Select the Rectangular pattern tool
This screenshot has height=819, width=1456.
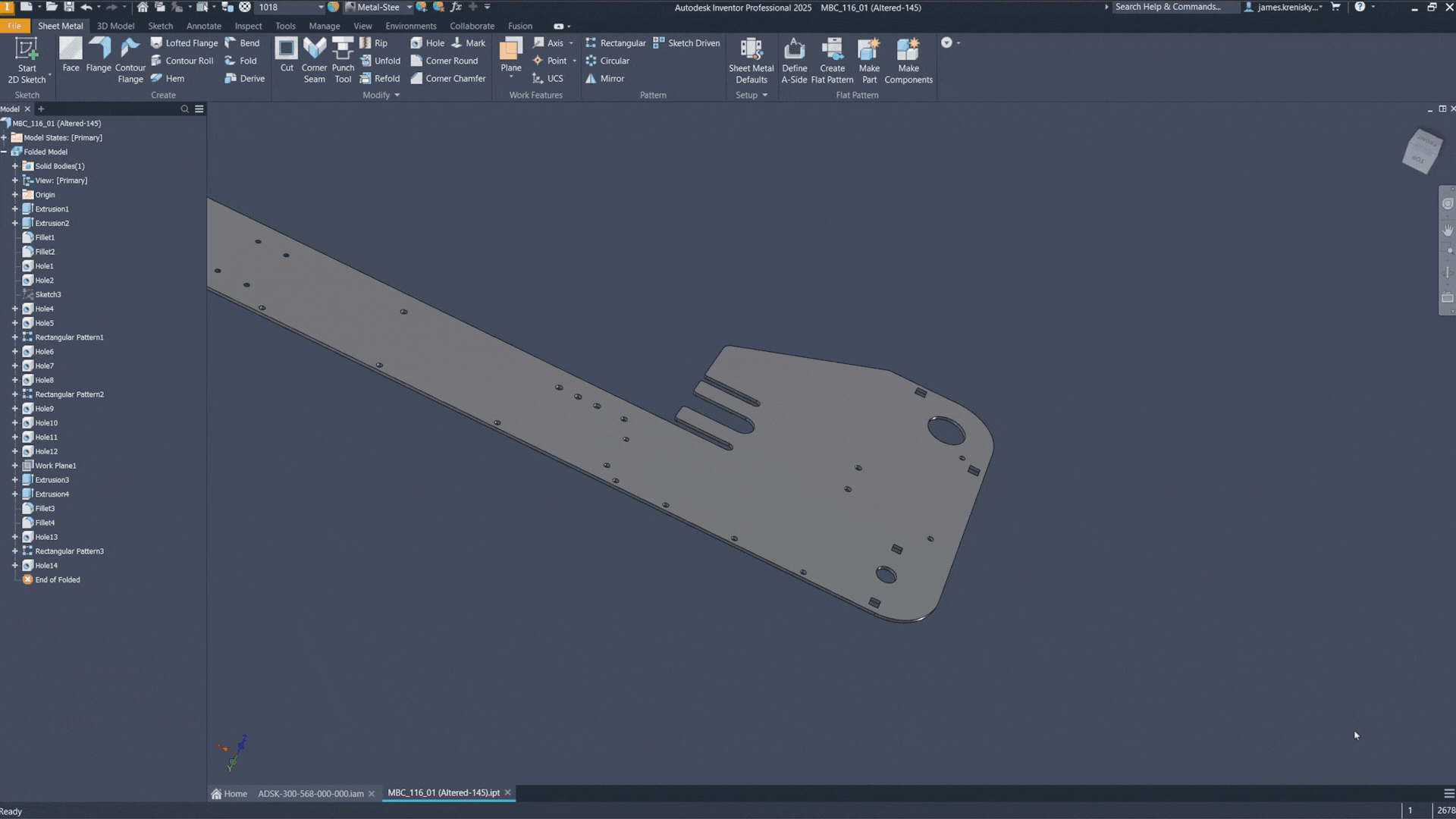(615, 43)
